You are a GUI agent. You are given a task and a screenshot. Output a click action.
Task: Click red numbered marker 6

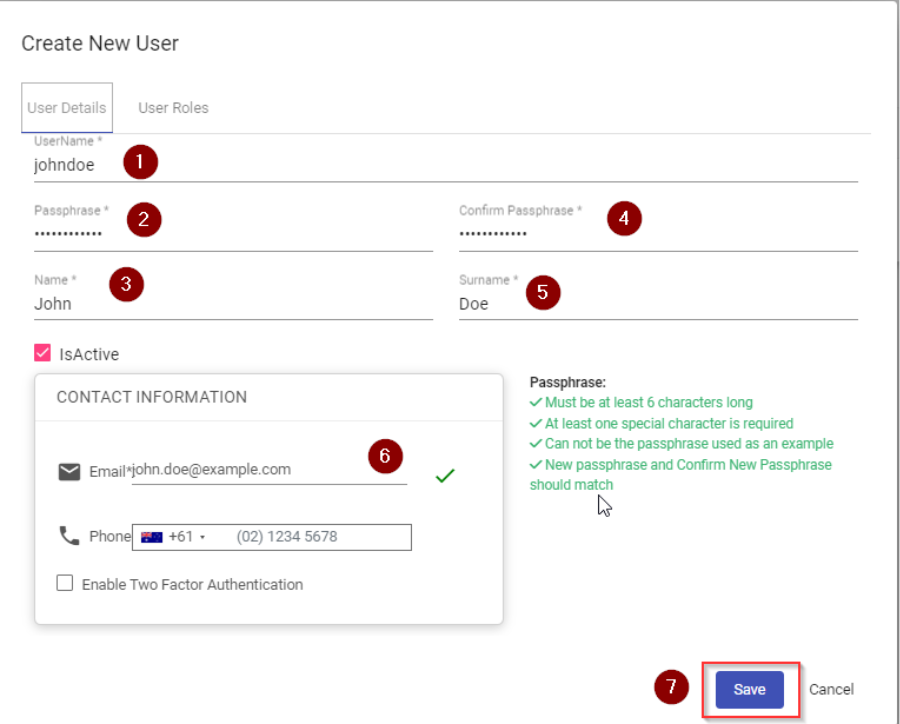tap(385, 457)
